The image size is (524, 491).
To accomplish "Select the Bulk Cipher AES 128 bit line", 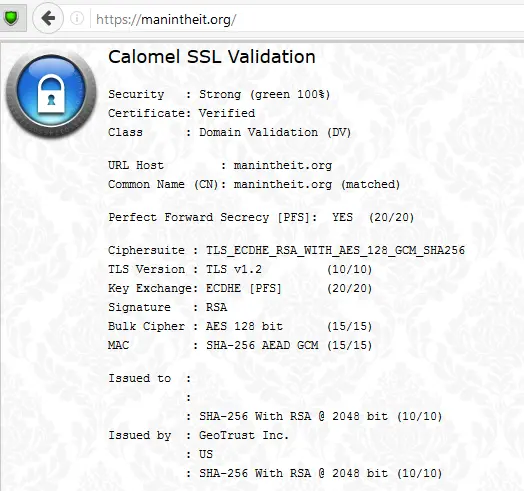I will click(240, 326).
